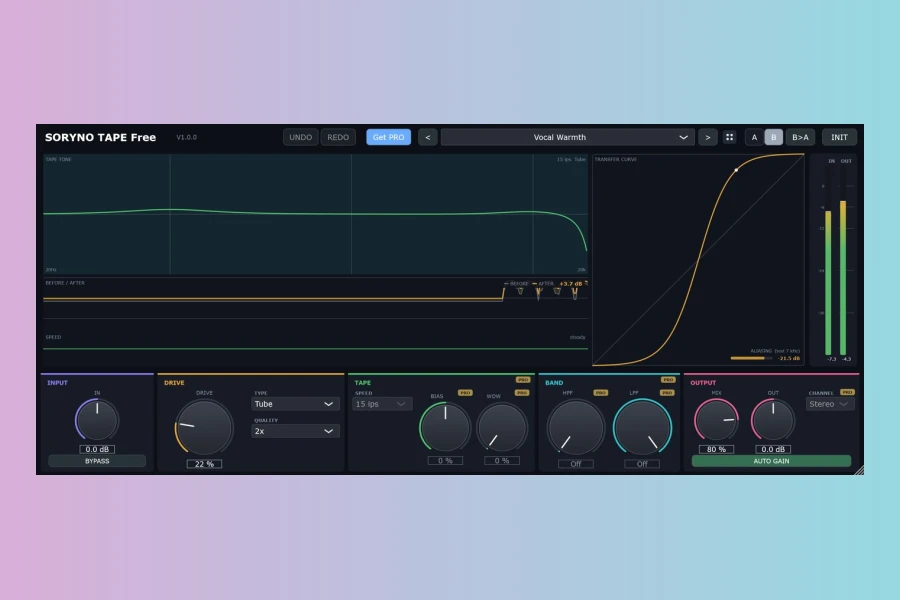Click the LPF knob

pos(642,428)
